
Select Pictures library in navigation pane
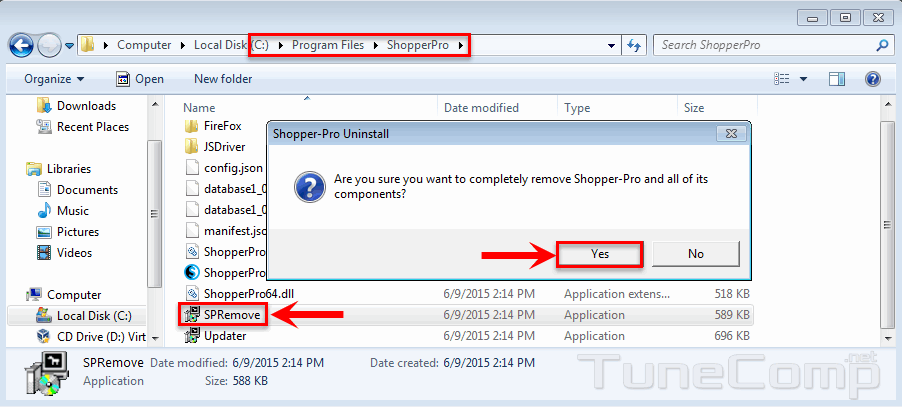click(x=78, y=232)
